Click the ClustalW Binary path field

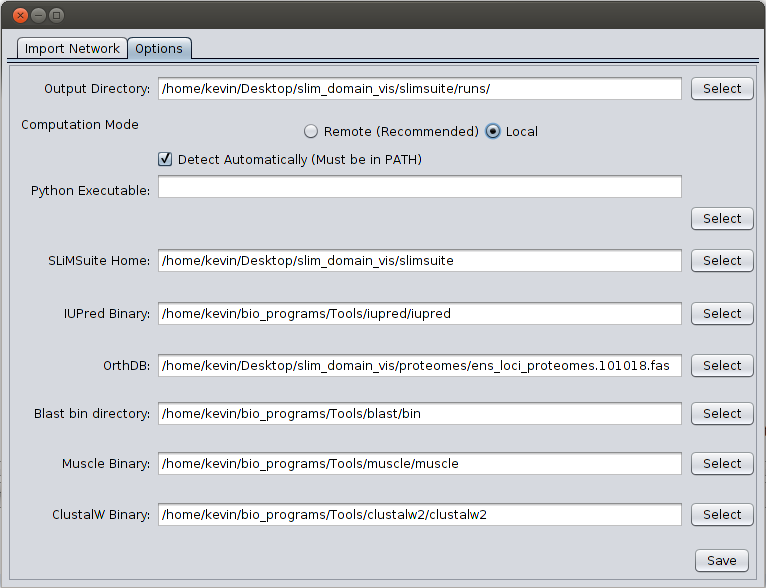[420, 515]
